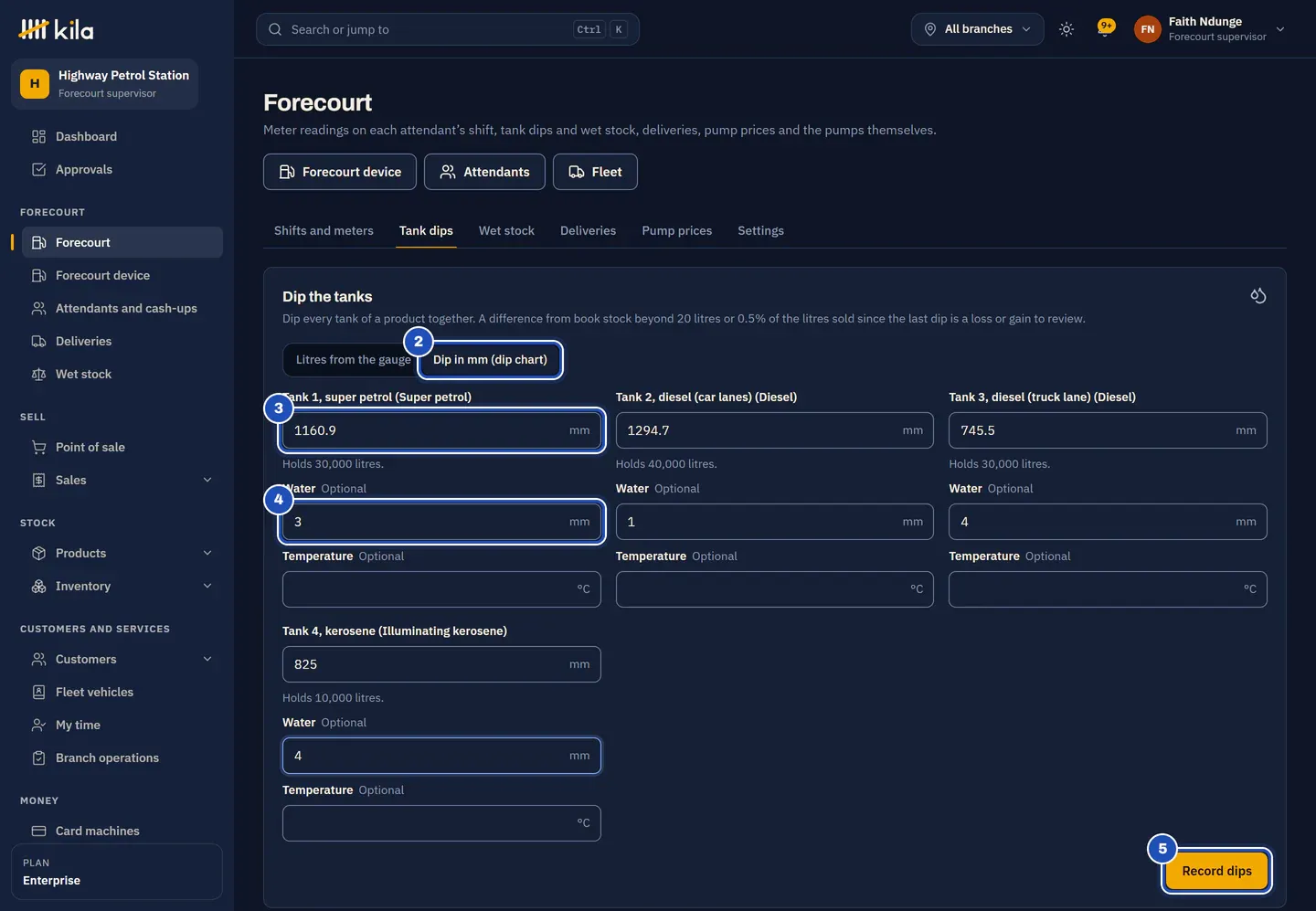
Task: Click the Fleet vehicles icon in sidebar
Action: tap(38, 693)
